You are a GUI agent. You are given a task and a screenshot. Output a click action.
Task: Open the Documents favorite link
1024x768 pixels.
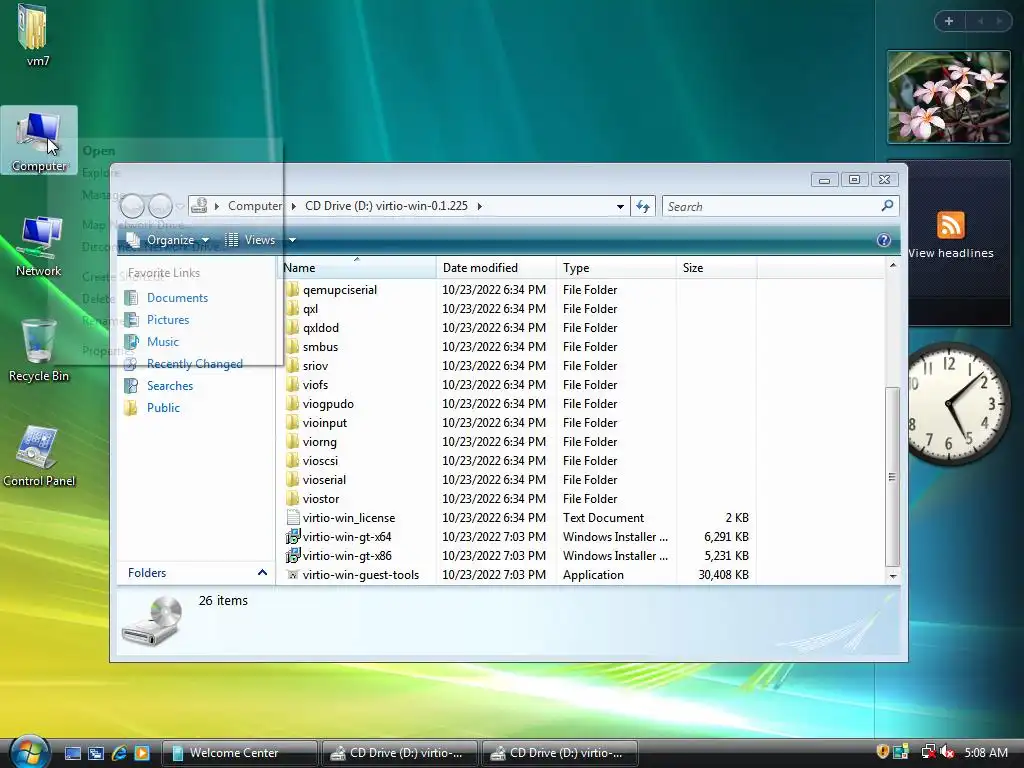(x=177, y=298)
